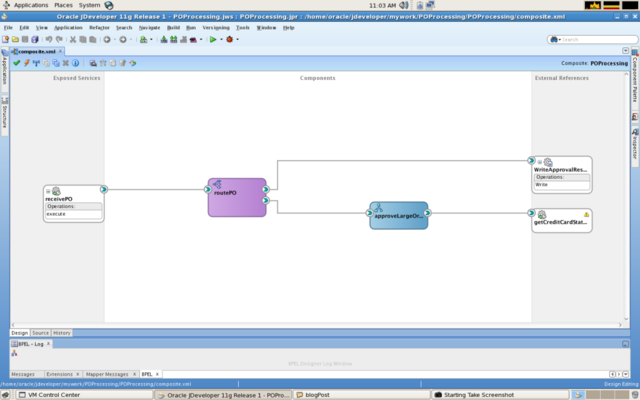Click the canvas horizontal scrollbar
Image resolution: width=640 pixels, height=400 pixels.
(x=316, y=325)
